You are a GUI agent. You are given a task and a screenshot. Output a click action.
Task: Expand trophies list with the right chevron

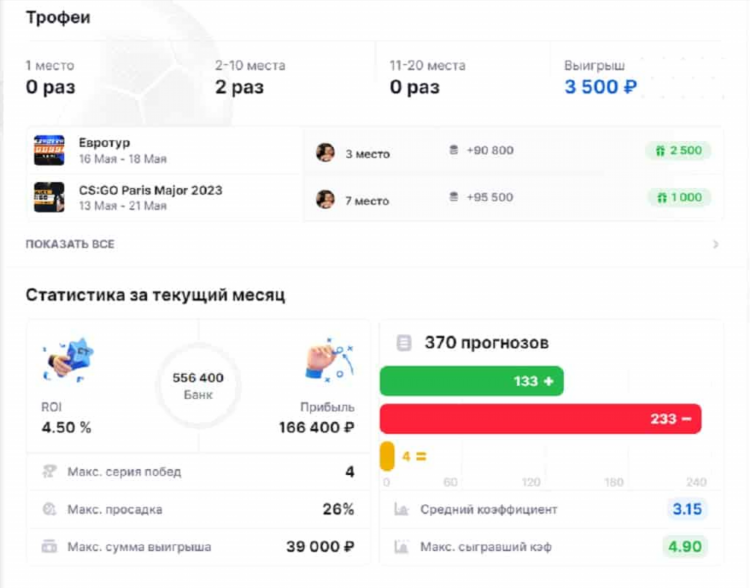[x=716, y=244]
